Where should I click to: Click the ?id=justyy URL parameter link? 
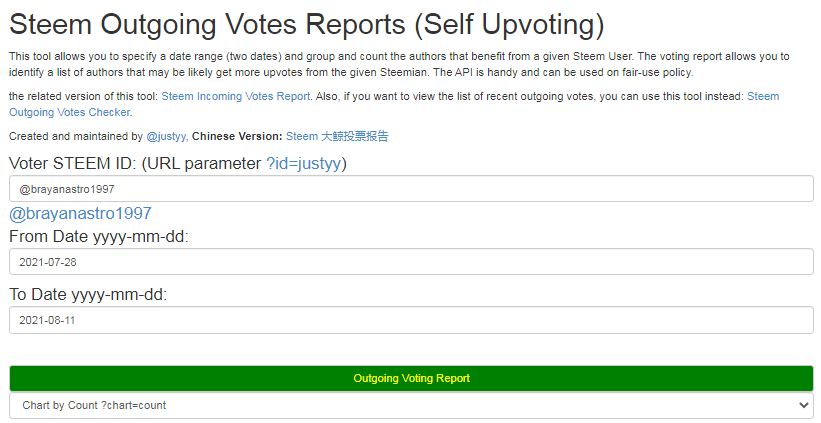(x=304, y=163)
